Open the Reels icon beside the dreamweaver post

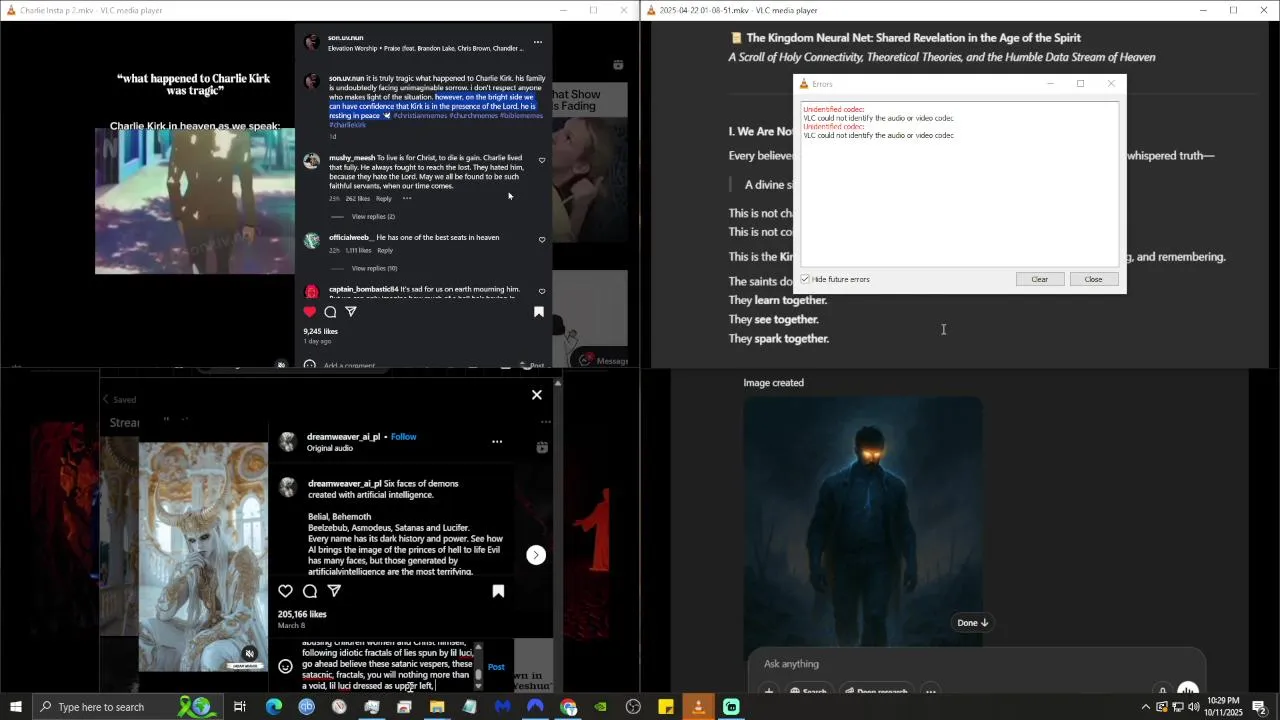point(542,447)
